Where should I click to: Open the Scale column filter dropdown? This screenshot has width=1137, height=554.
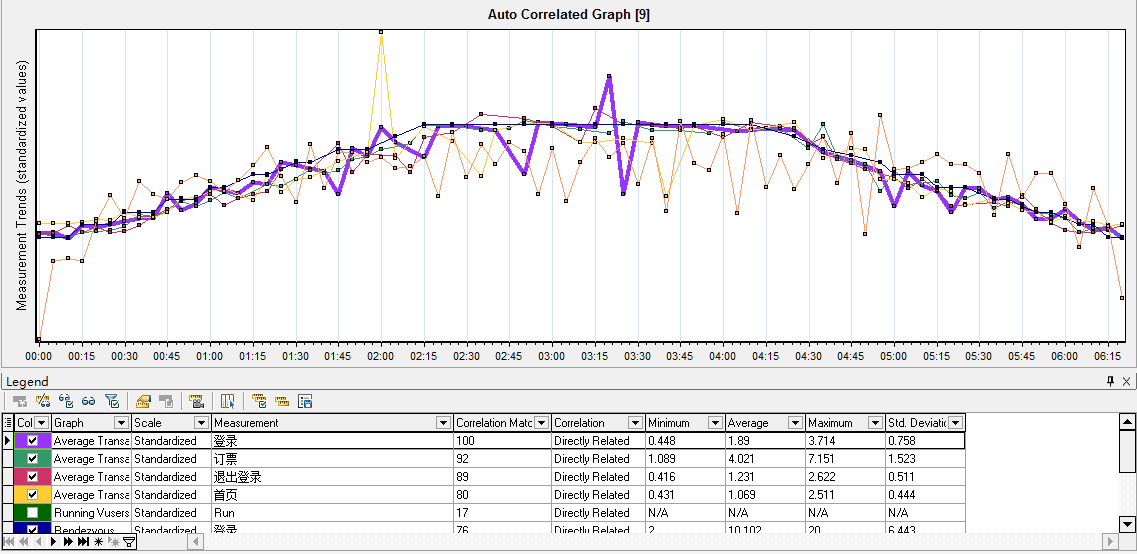[201, 422]
